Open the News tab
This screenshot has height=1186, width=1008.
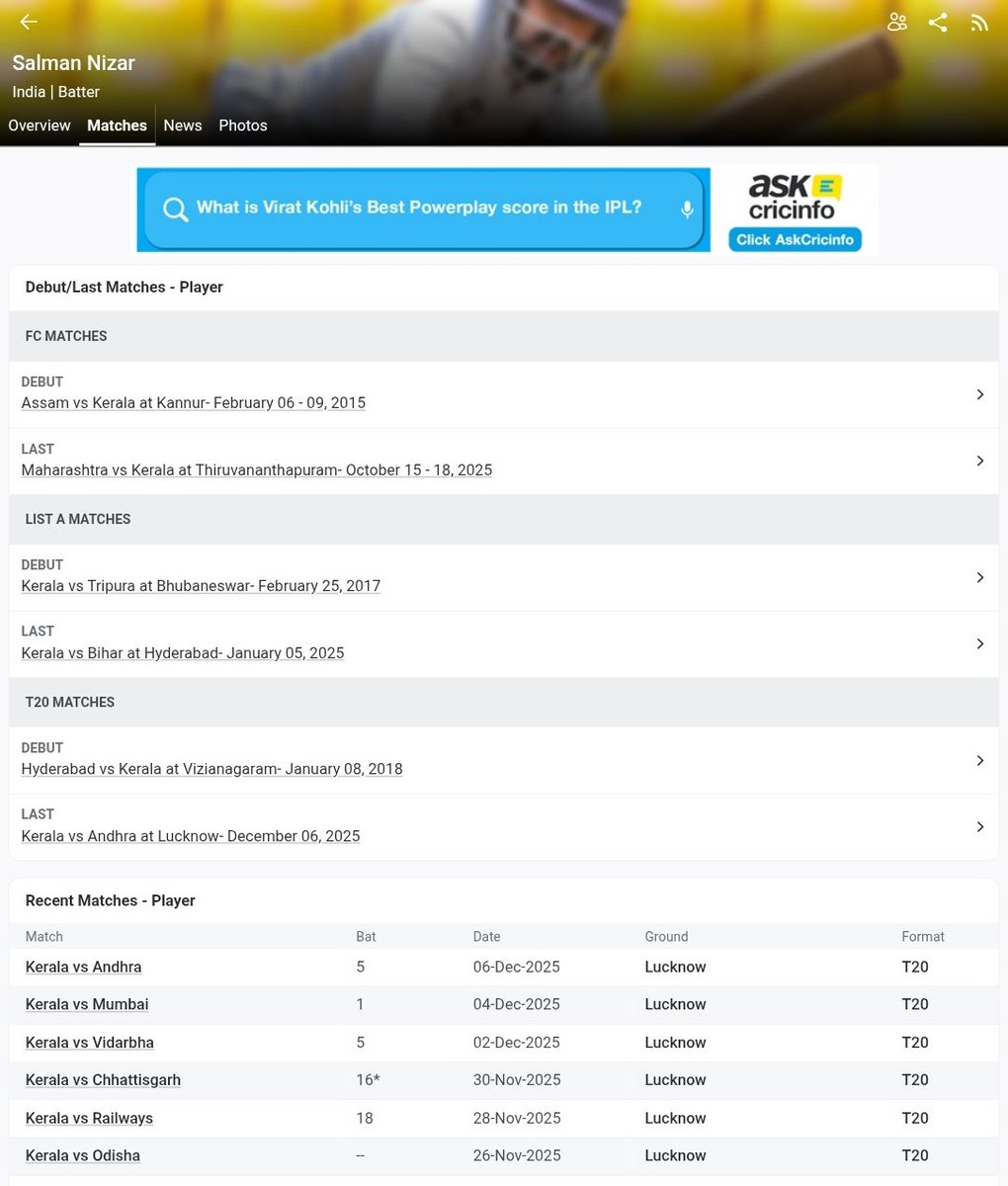pos(183,126)
